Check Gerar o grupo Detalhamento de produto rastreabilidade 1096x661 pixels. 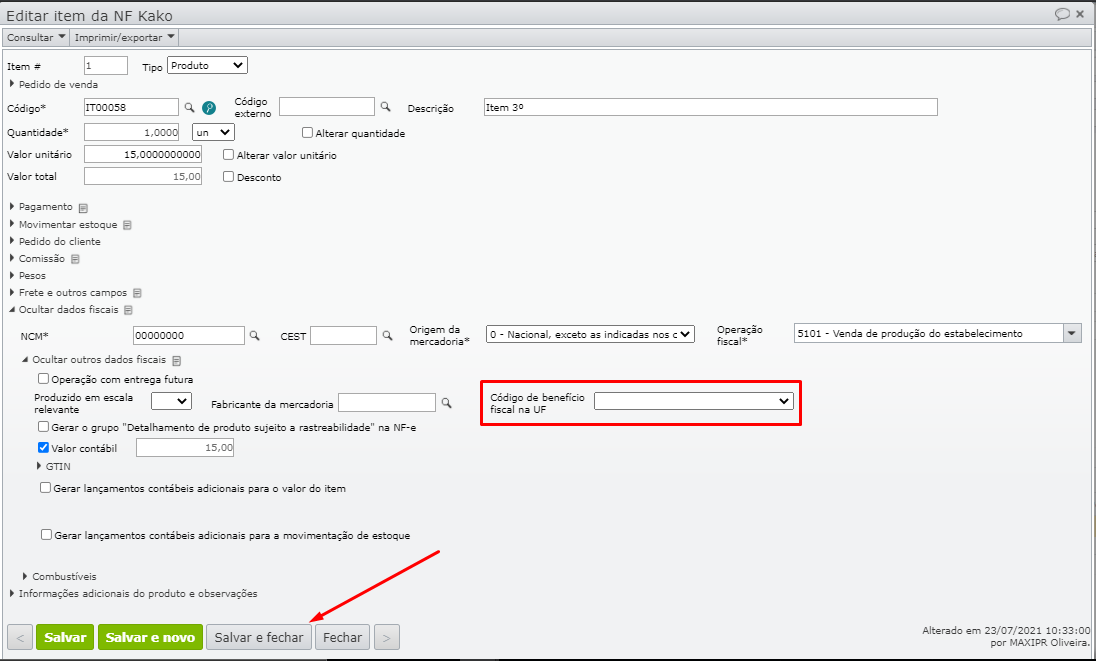point(43,426)
